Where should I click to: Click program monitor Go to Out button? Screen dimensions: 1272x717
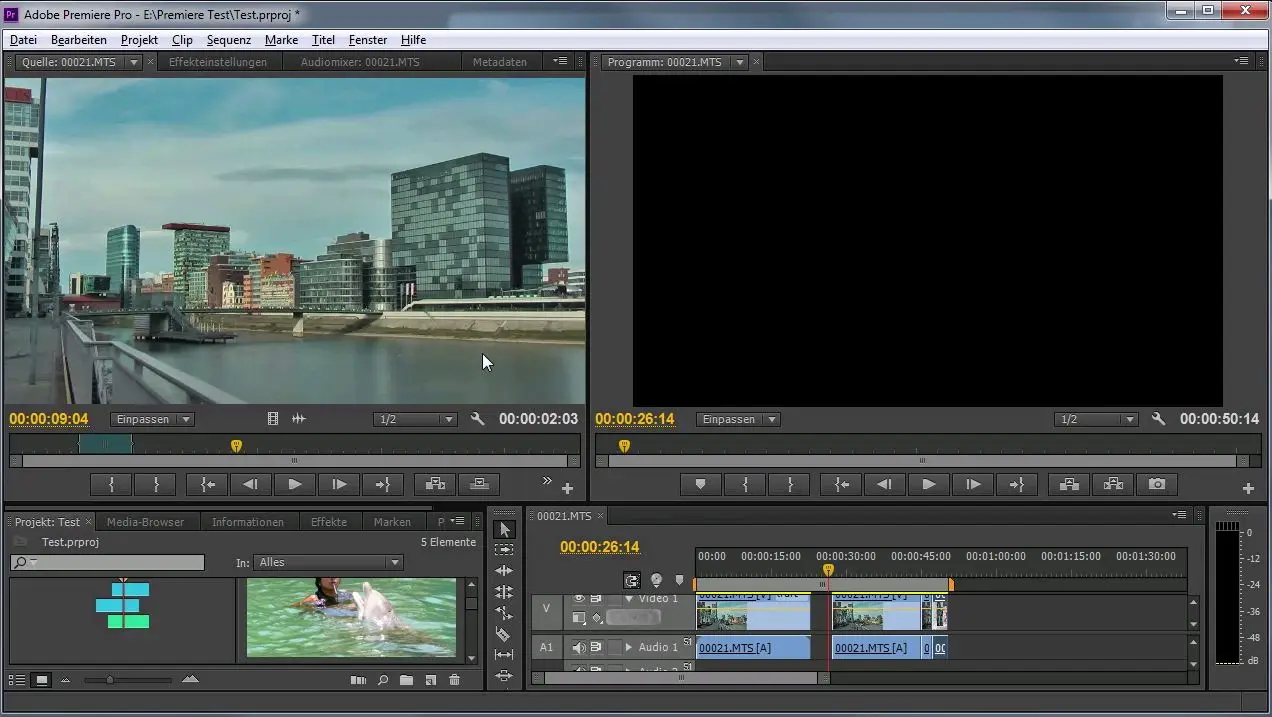1017,484
